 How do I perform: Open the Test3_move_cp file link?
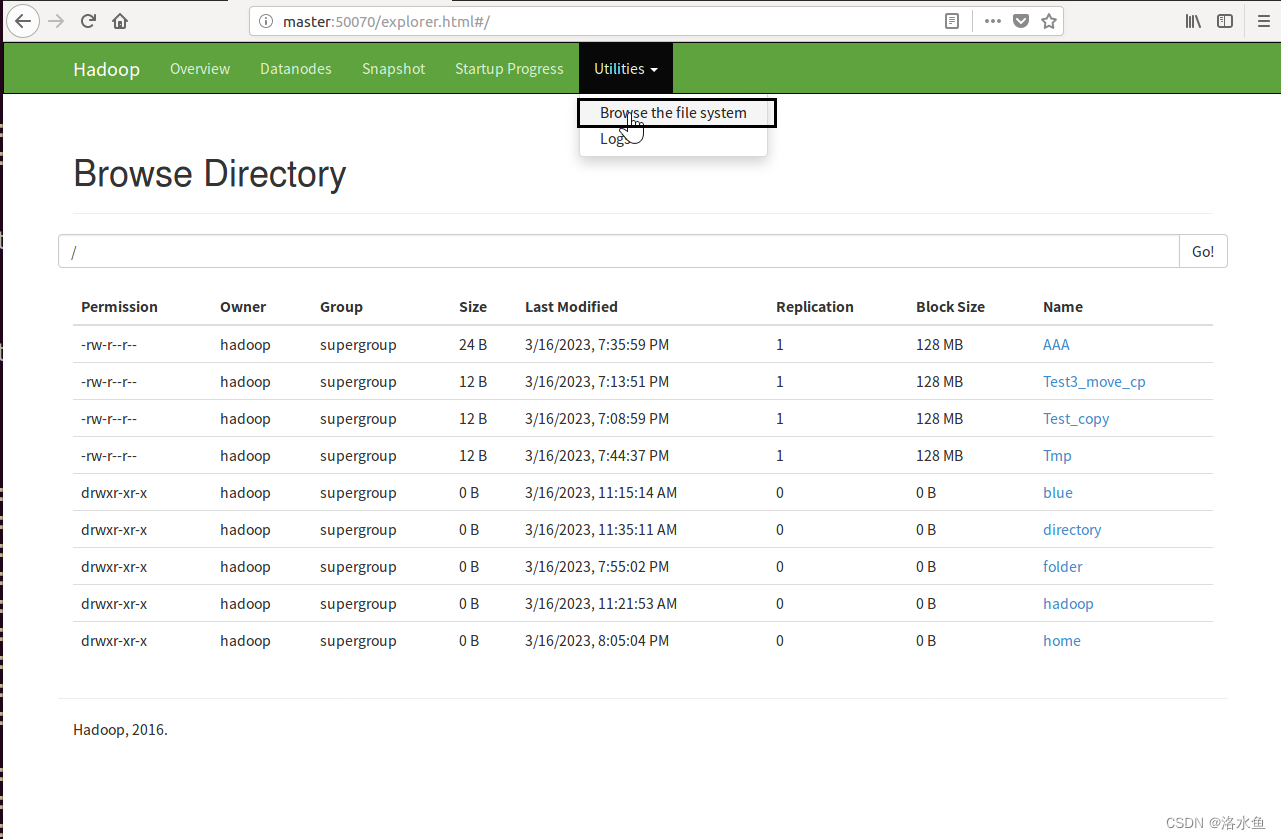pyautogui.click(x=1094, y=382)
